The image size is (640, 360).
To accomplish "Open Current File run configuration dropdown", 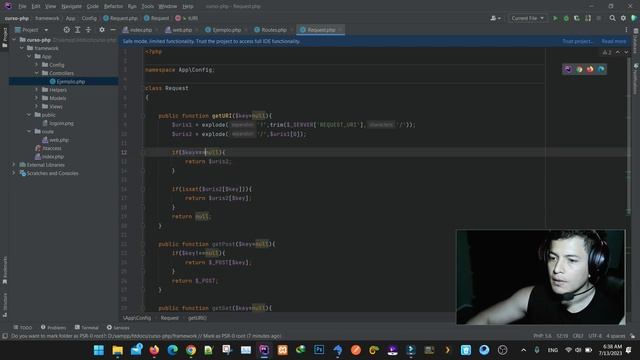I will pos(527,18).
